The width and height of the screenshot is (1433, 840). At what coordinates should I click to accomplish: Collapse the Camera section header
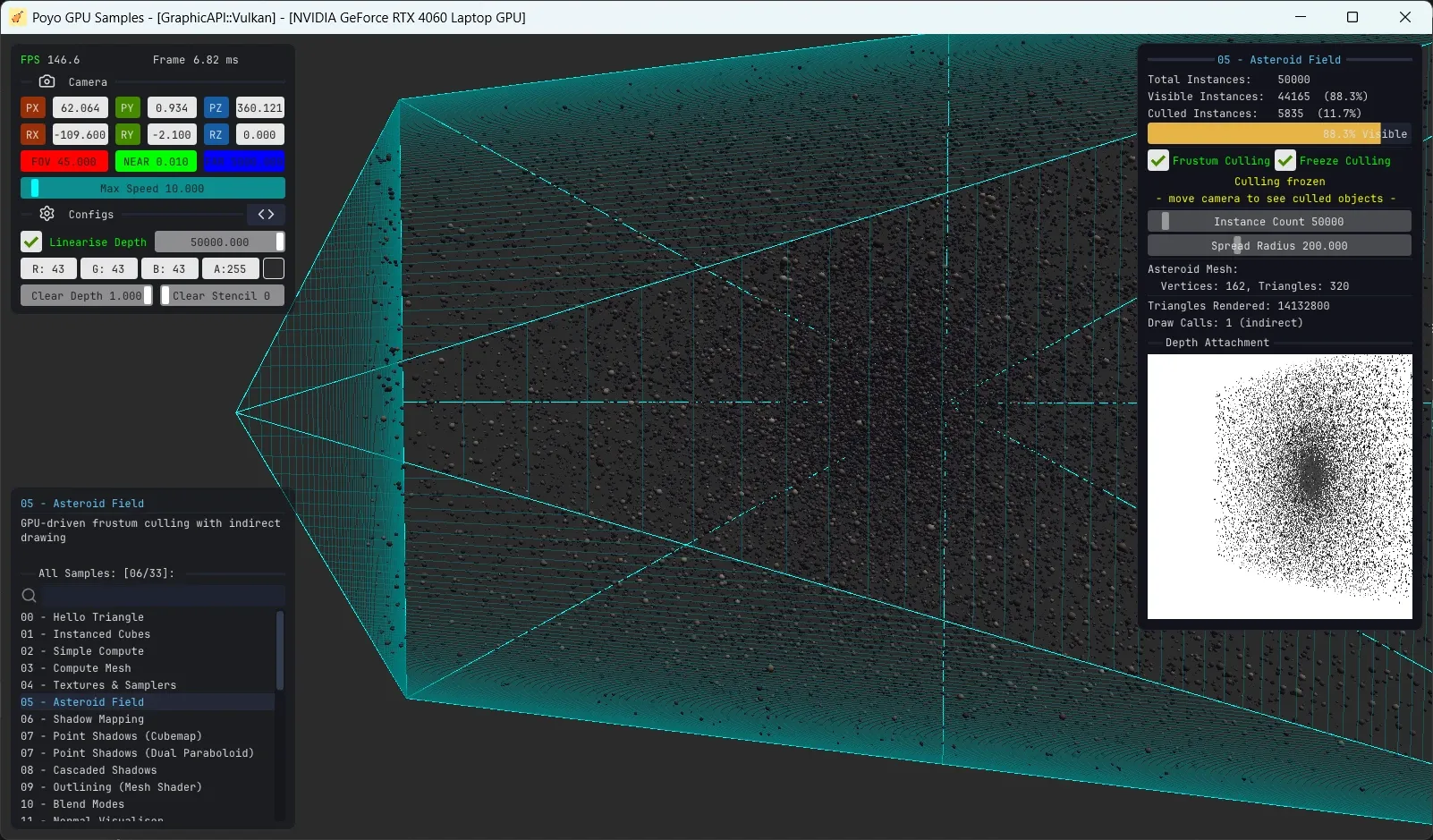87,81
